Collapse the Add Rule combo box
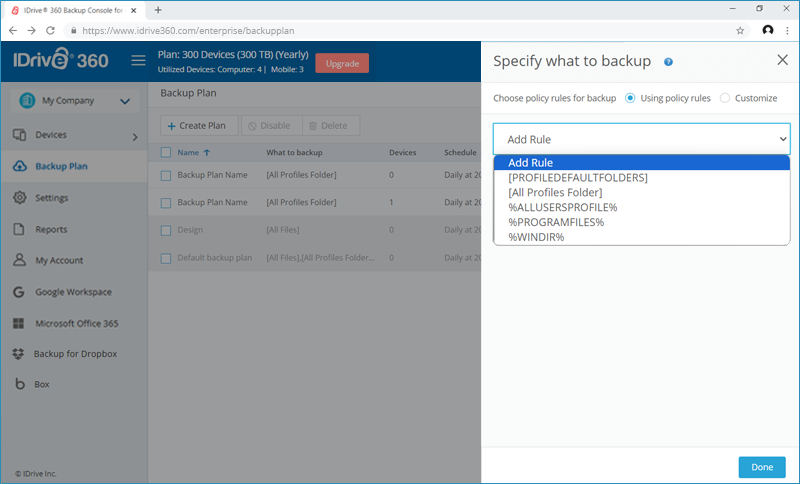This screenshot has height=484, width=800. (x=641, y=139)
